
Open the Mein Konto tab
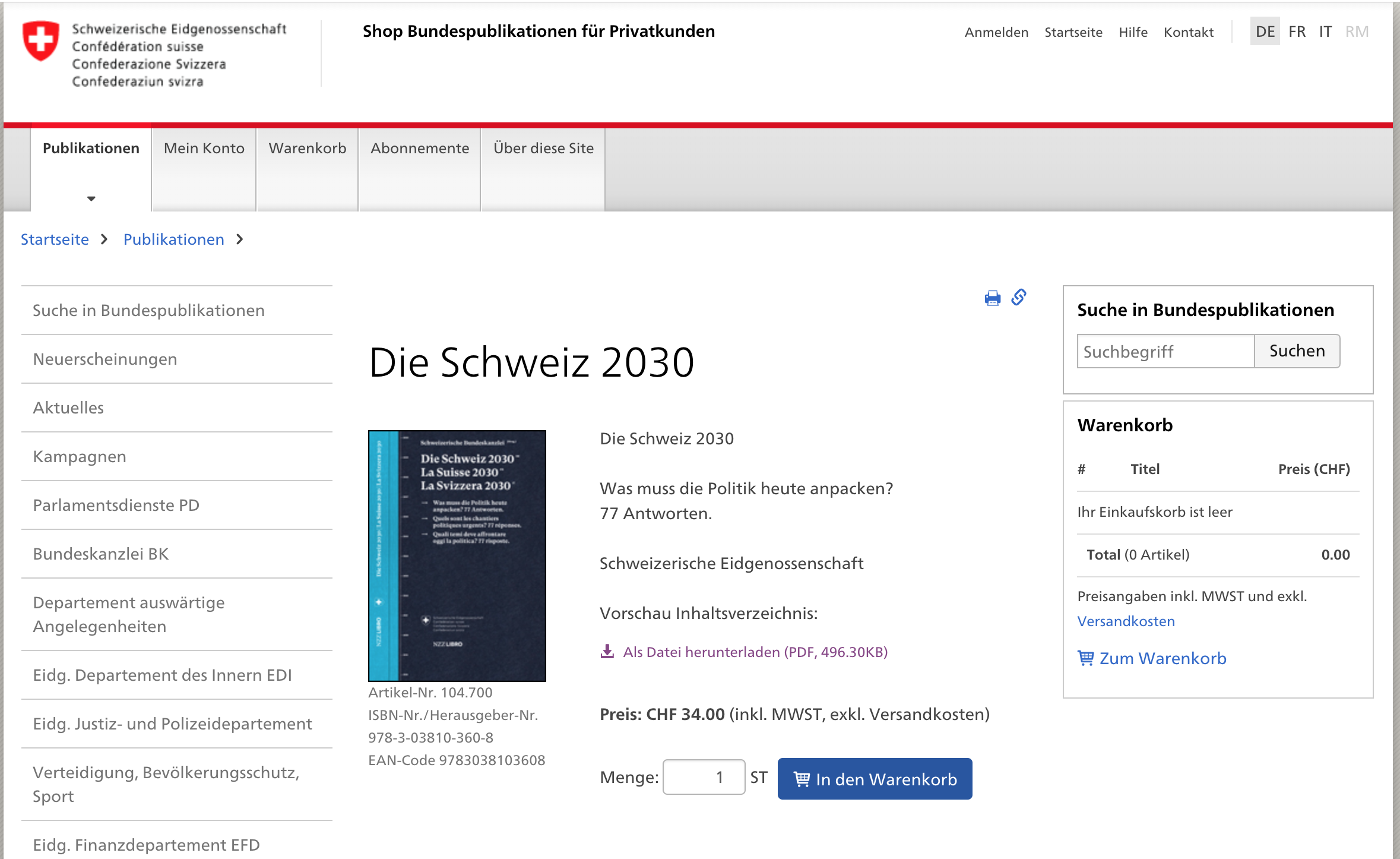(x=204, y=149)
